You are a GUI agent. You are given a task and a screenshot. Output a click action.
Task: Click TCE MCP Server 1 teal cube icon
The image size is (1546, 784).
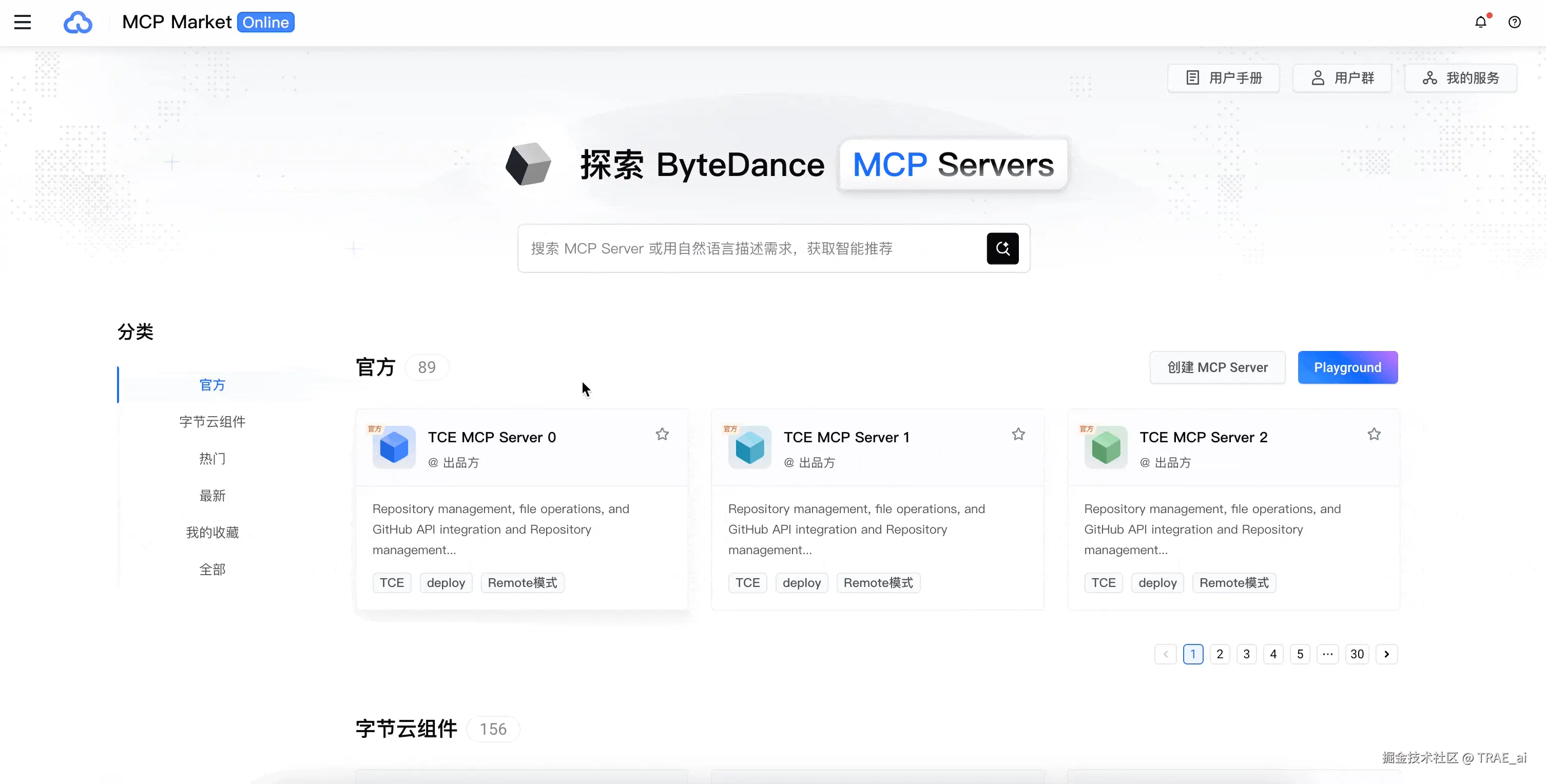point(749,447)
